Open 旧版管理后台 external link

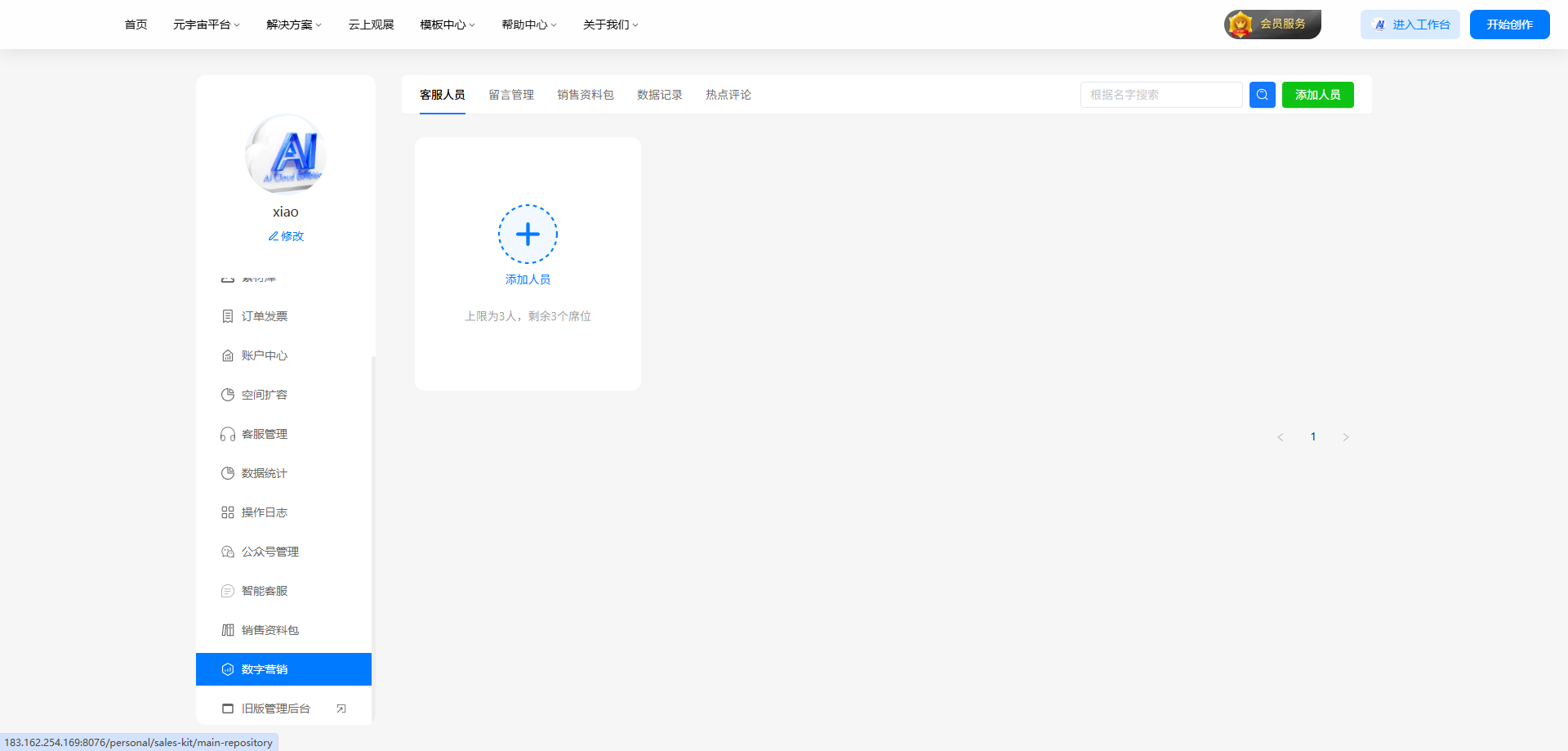point(276,709)
